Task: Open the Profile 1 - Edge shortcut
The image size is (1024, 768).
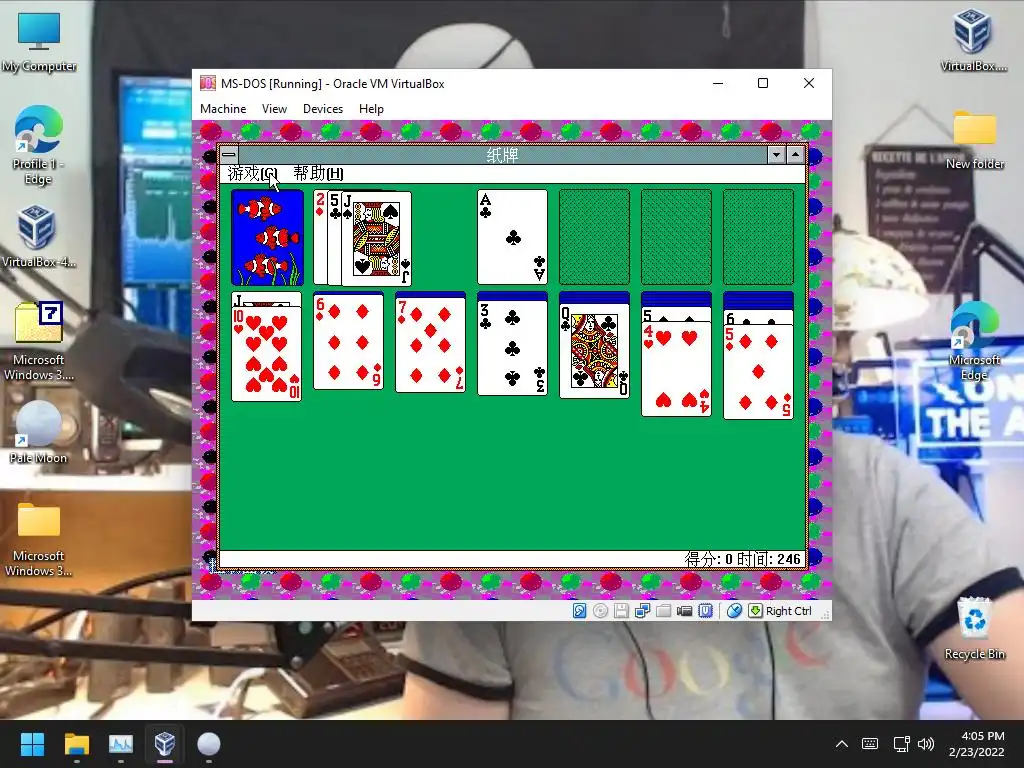Action: (x=39, y=145)
